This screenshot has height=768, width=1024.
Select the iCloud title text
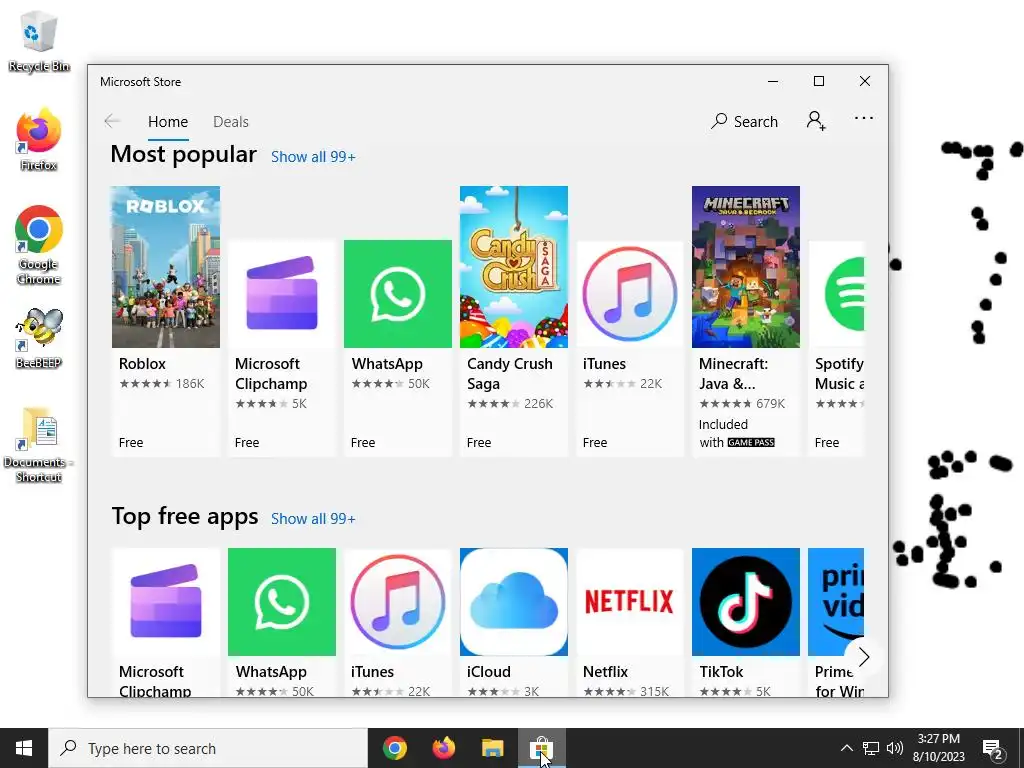point(488,672)
